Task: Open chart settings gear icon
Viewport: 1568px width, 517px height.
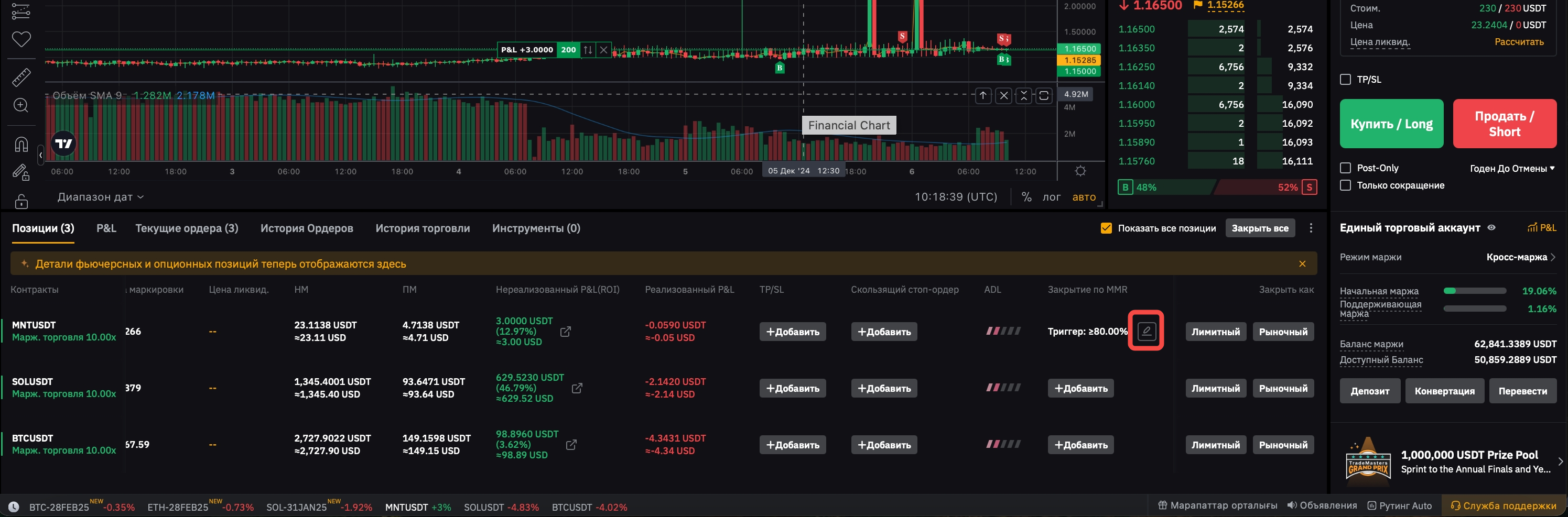Action: (1080, 171)
